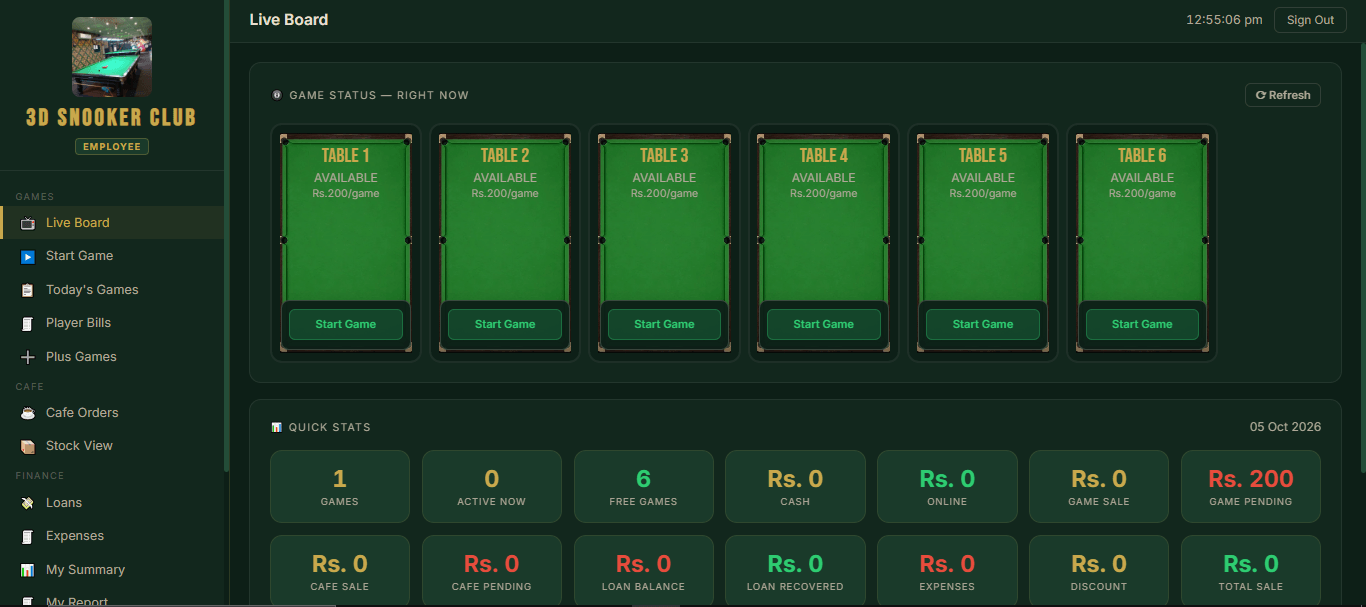Click the Player Bills receipt icon
Viewport: 1366px width, 607px height.
(27, 323)
